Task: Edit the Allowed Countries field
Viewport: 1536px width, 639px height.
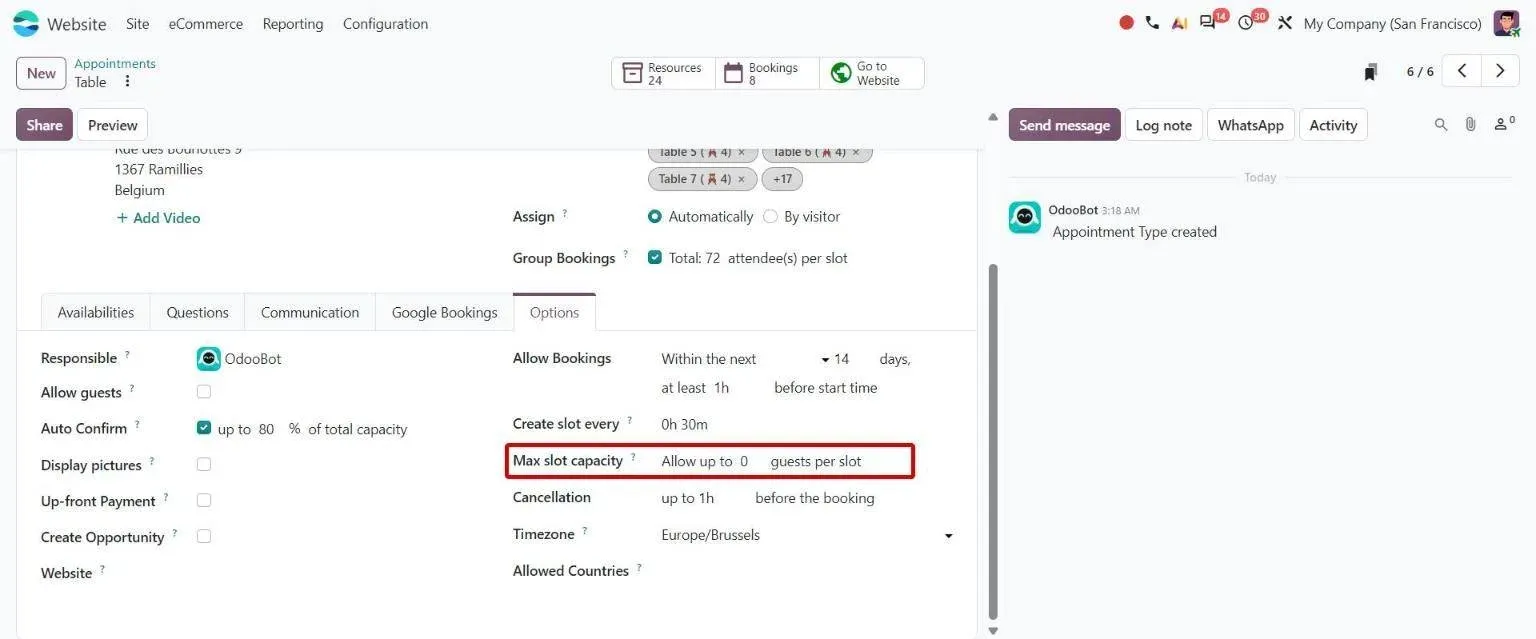Action: (x=807, y=571)
